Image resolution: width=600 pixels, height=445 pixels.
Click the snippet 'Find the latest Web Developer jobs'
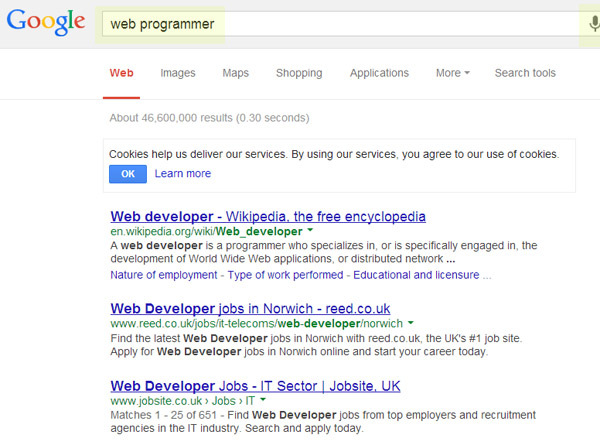pos(316,345)
